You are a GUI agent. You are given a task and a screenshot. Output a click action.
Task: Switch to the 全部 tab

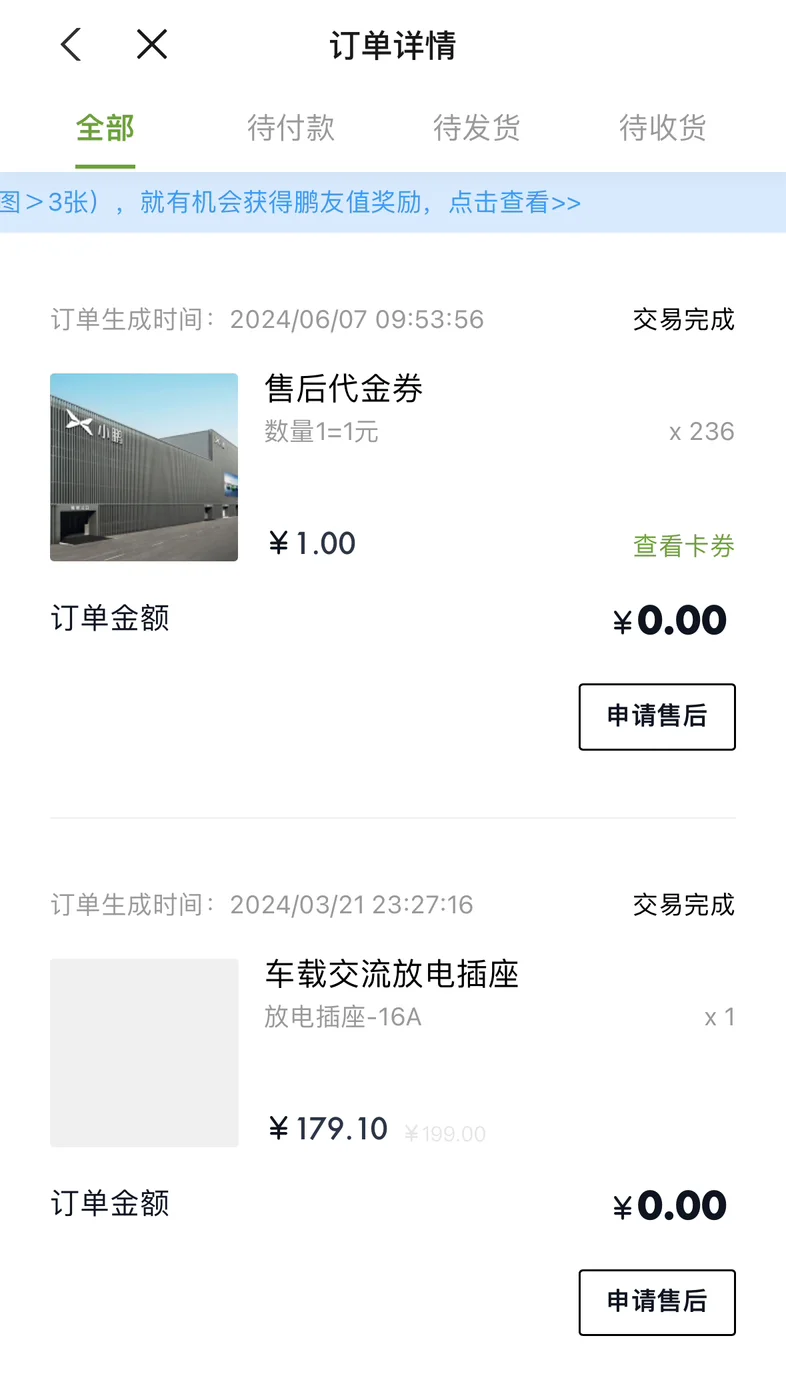tap(105, 128)
